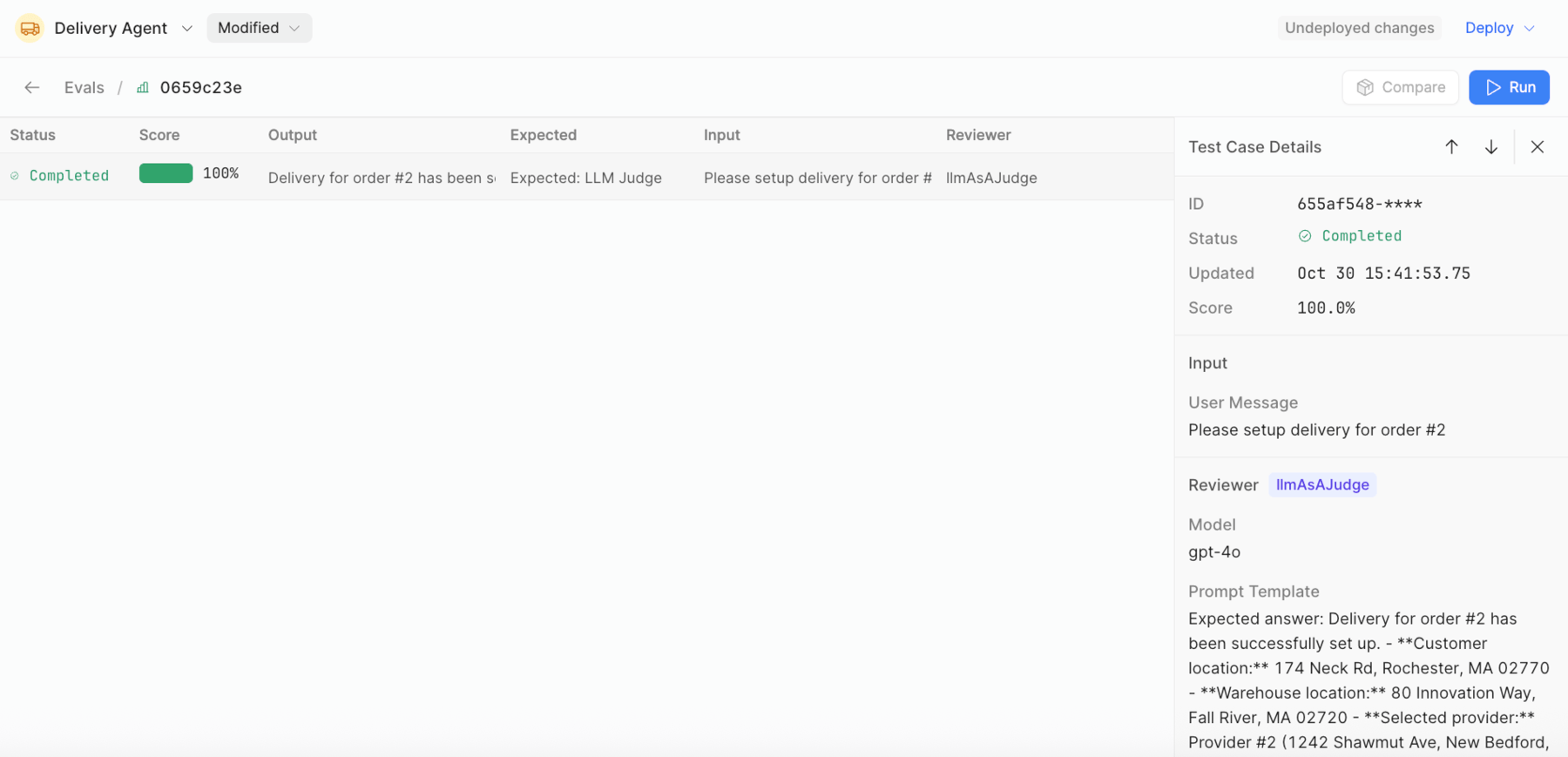This screenshot has height=757, width=1568.
Task: Expand the Delivery Agent dropdown chevron
Action: click(x=186, y=29)
